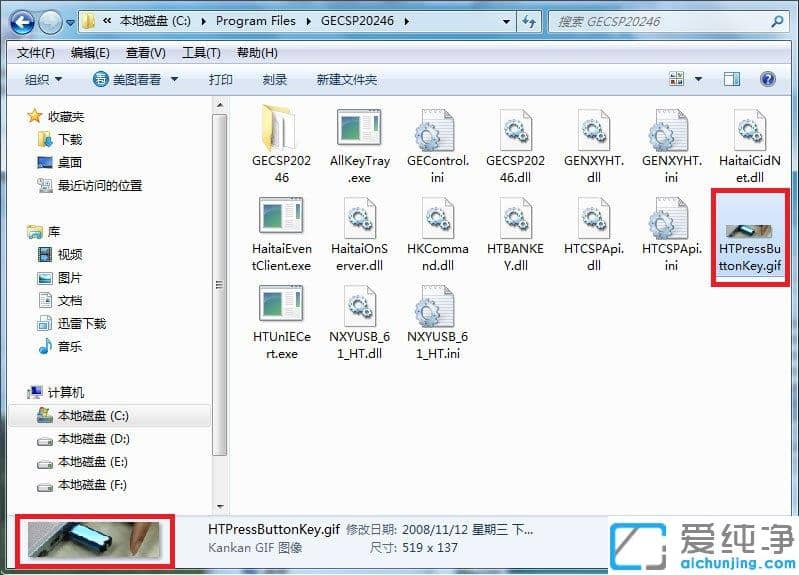799x575 pixels.
Task: Select GECSP20246.dll file icon
Action: [x=516, y=130]
